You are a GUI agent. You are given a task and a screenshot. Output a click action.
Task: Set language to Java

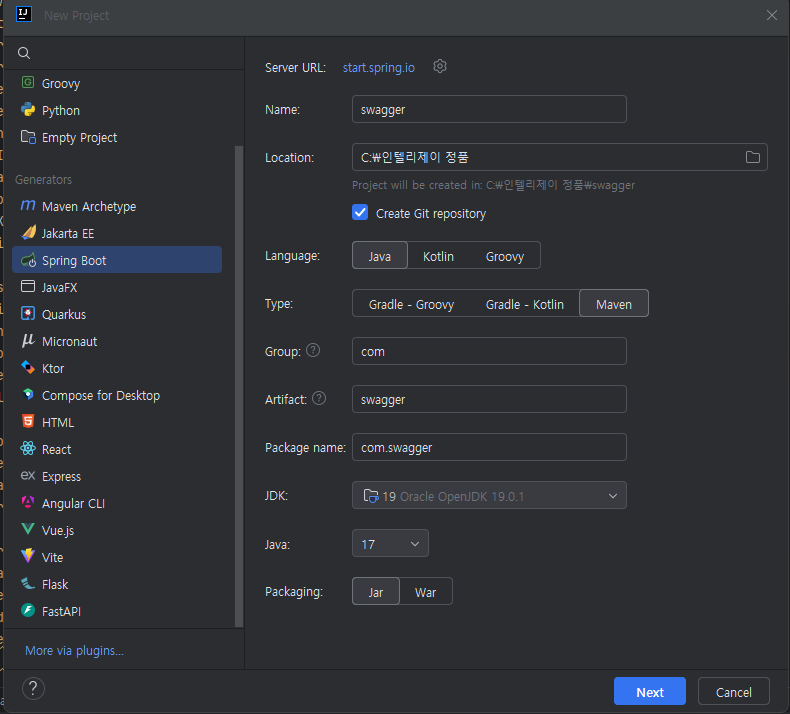(x=379, y=255)
